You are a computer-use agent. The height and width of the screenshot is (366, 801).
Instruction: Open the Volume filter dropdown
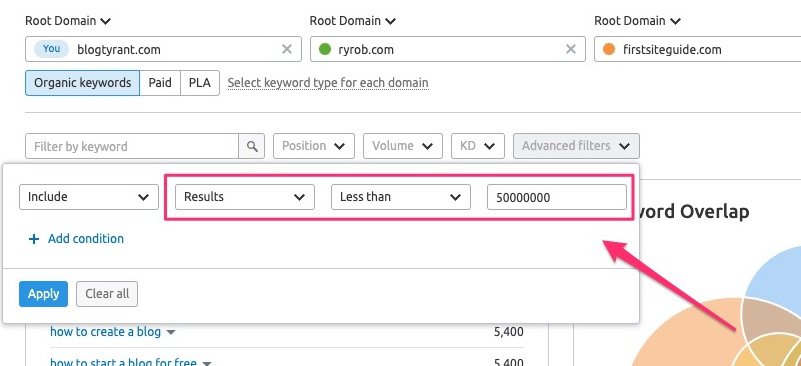pyautogui.click(x=403, y=146)
